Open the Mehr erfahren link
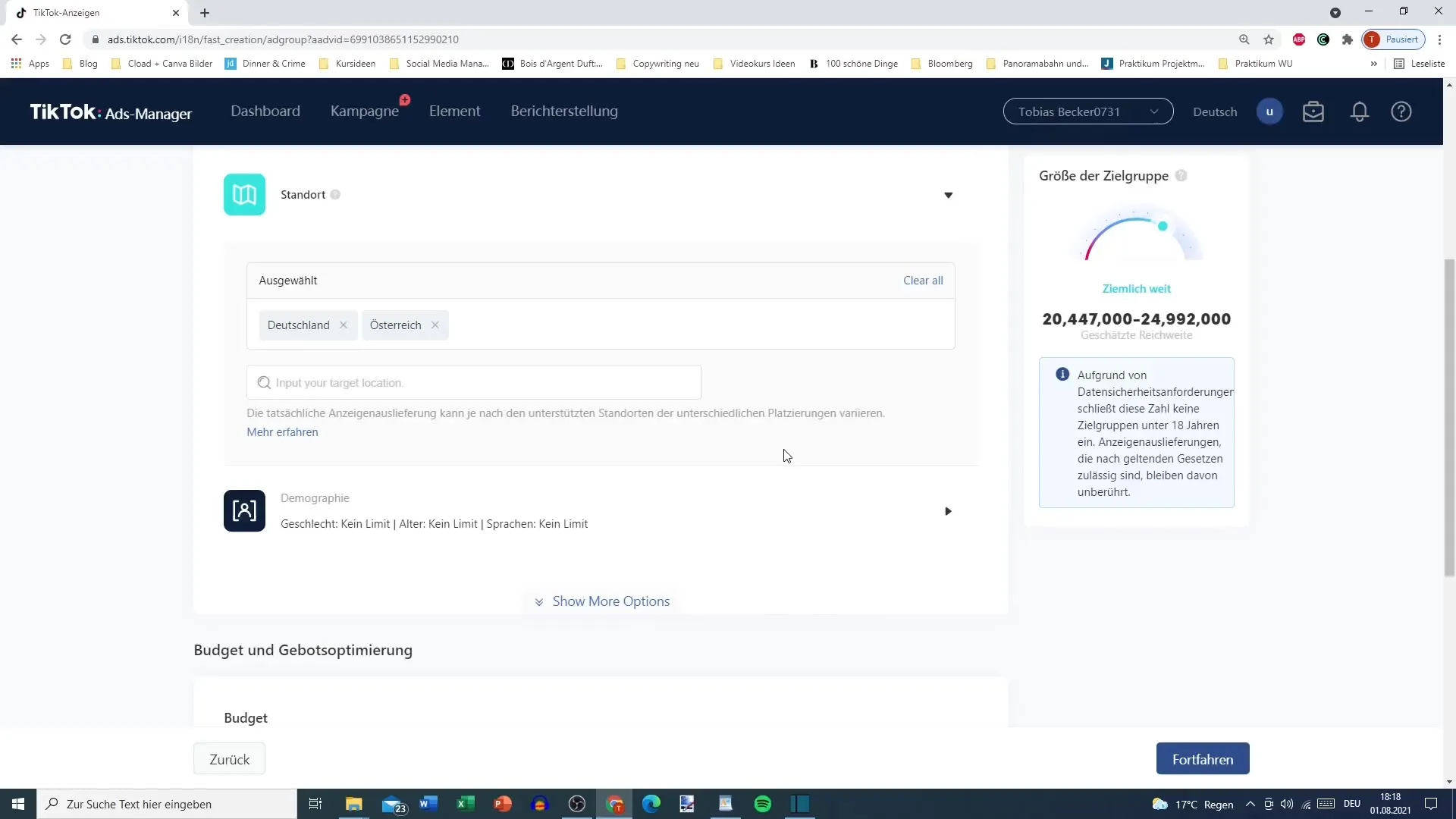Image resolution: width=1456 pixels, height=819 pixels. pyautogui.click(x=282, y=432)
